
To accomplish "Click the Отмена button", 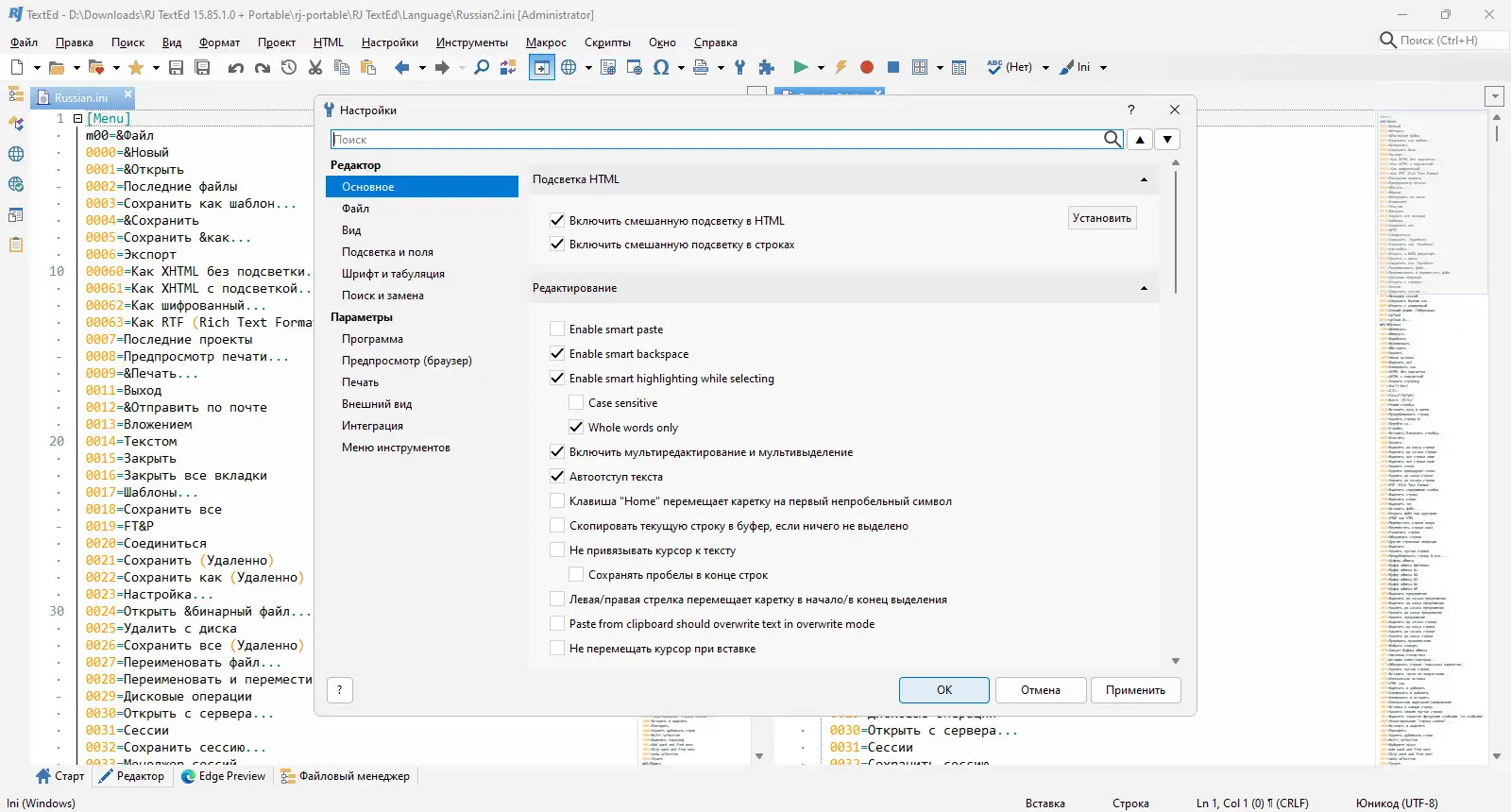I will point(1041,690).
